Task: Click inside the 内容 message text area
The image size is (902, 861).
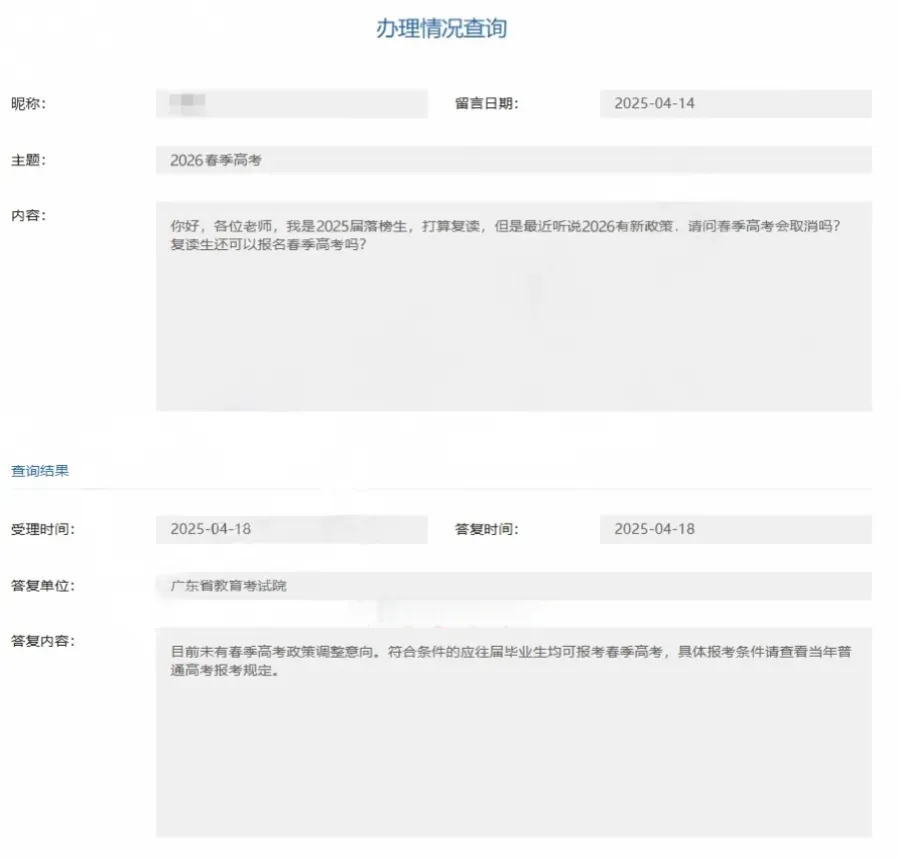Action: (x=514, y=306)
